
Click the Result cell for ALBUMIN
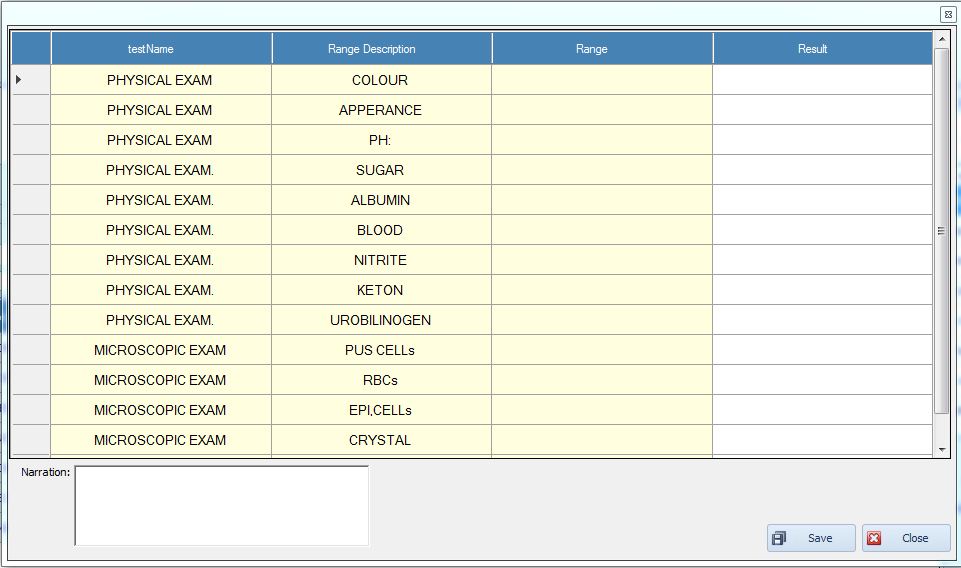[822, 200]
